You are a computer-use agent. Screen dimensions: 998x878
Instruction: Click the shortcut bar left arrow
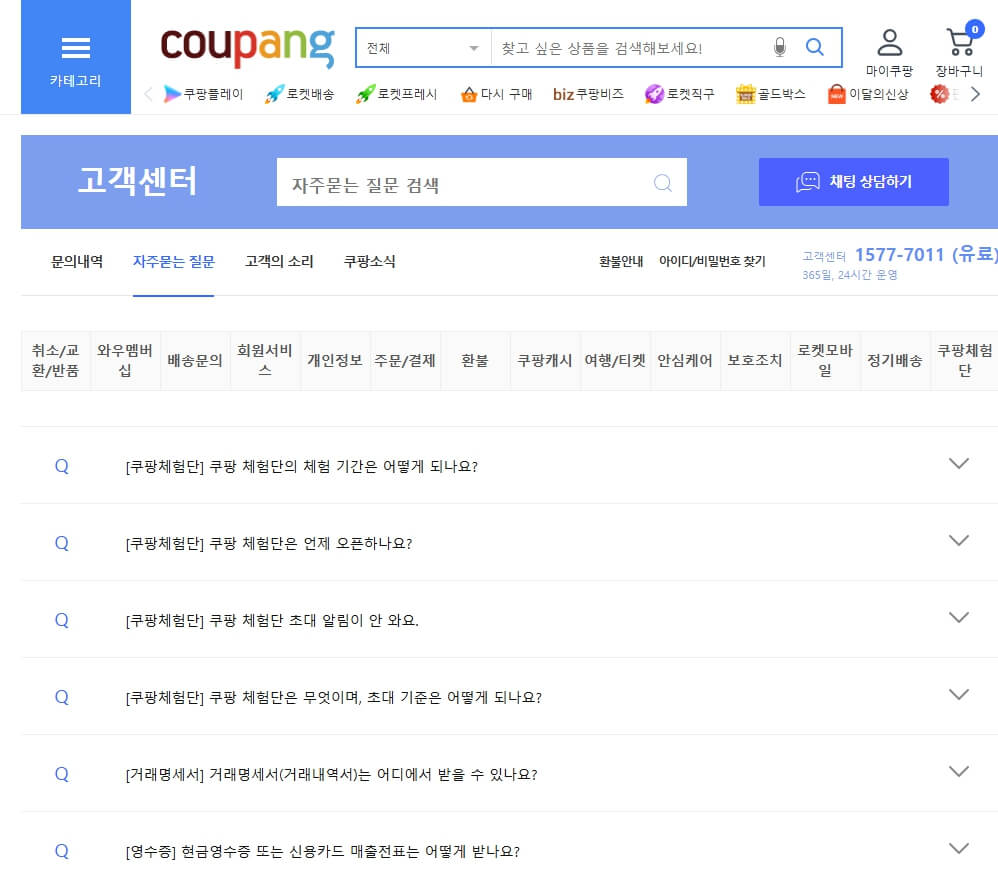pyautogui.click(x=148, y=94)
